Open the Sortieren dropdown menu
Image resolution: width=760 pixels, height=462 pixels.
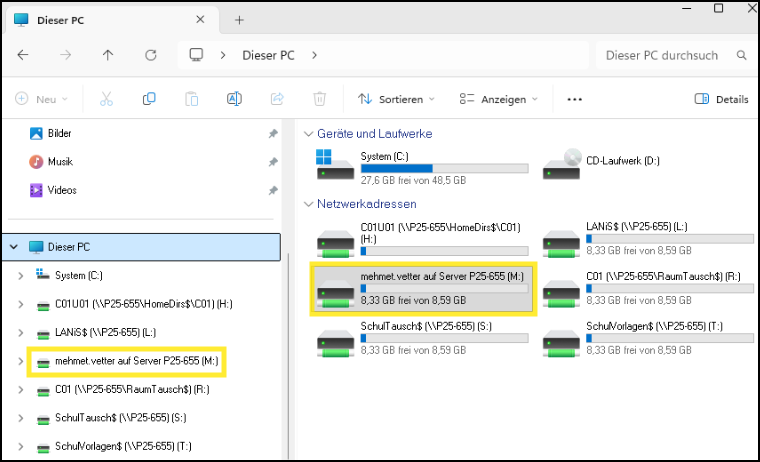point(396,99)
